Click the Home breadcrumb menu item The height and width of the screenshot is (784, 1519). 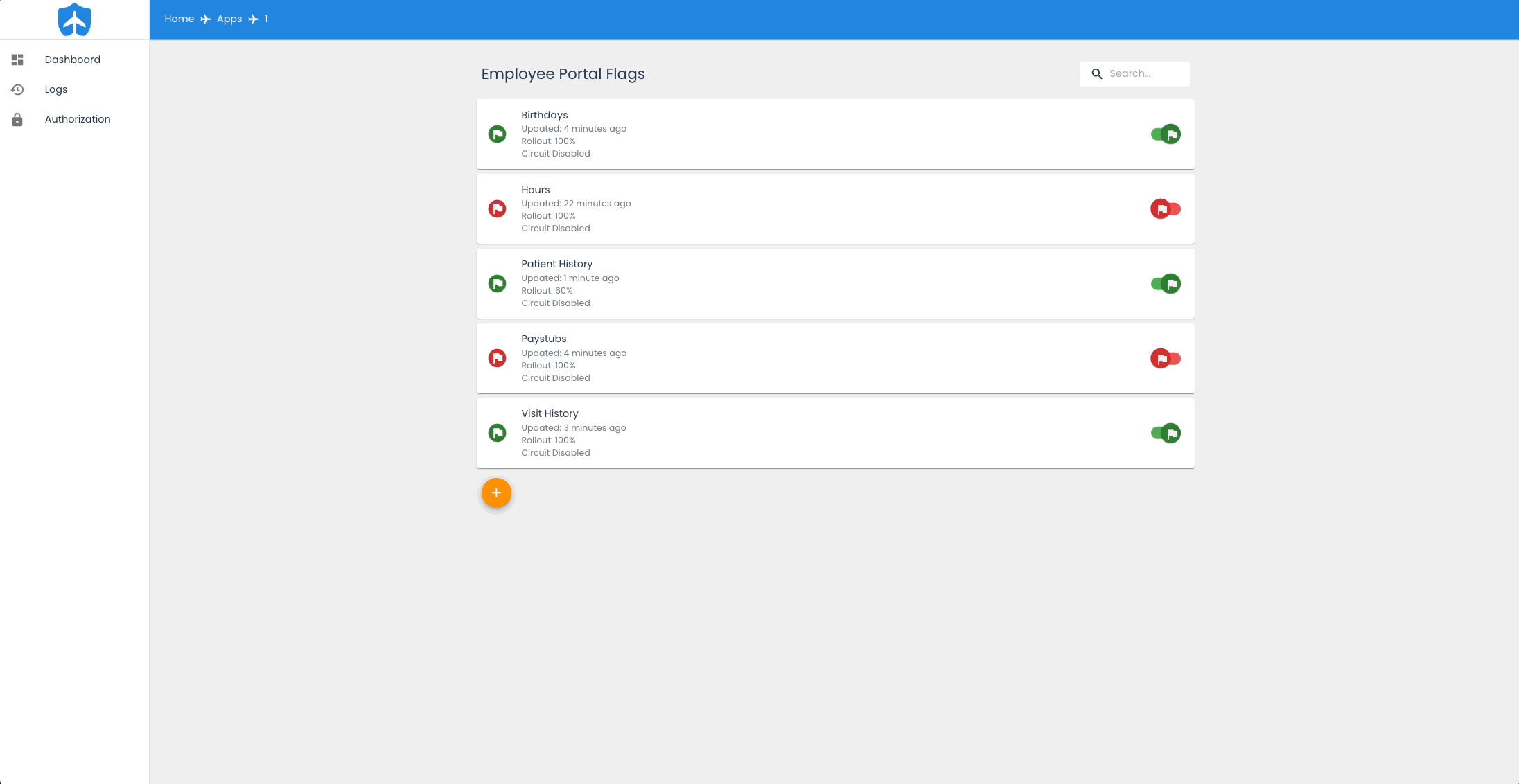tap(179, 19)
